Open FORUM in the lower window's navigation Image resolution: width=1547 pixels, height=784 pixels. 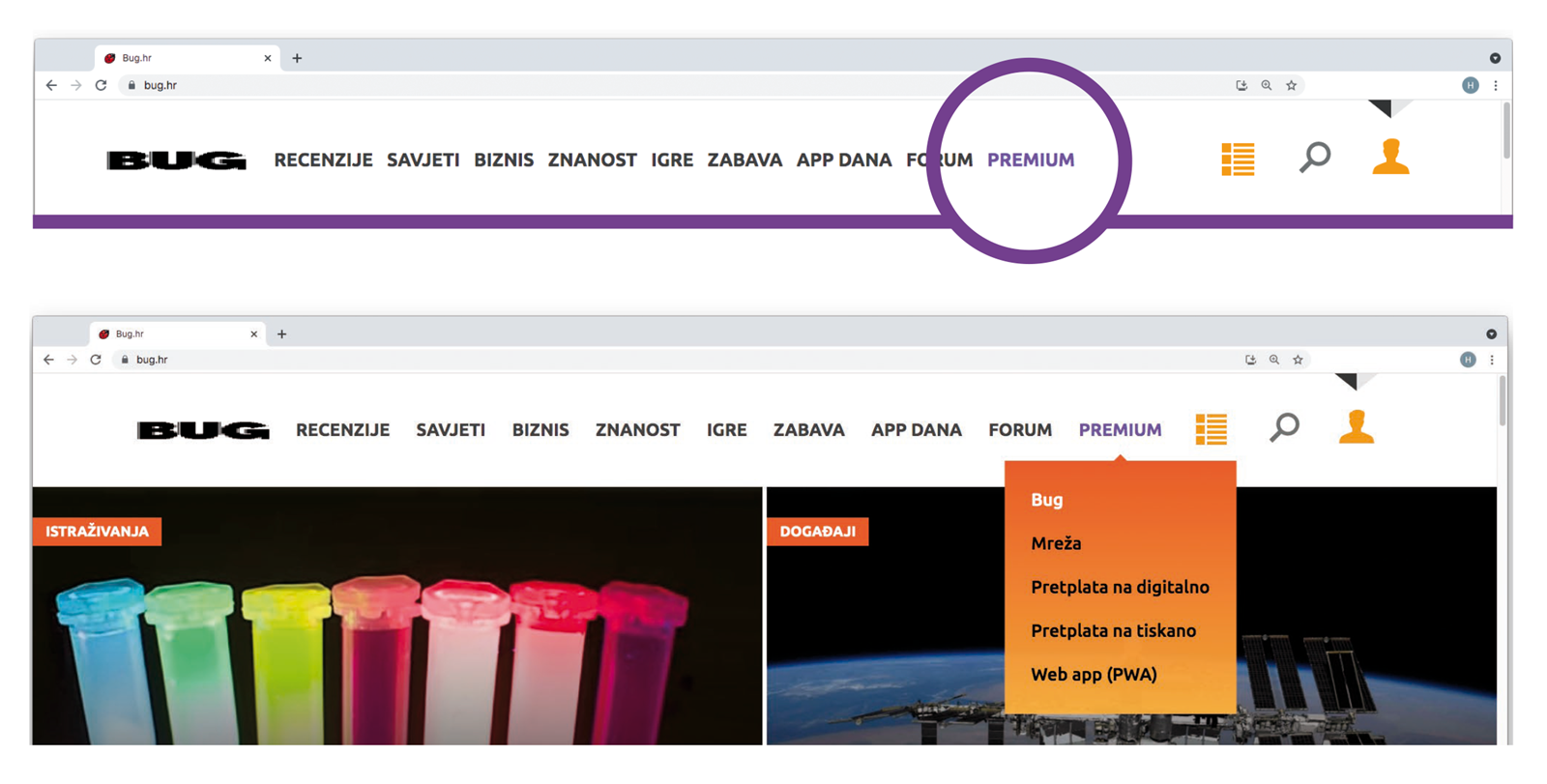pyautogui.click(x=1020, y=430)
